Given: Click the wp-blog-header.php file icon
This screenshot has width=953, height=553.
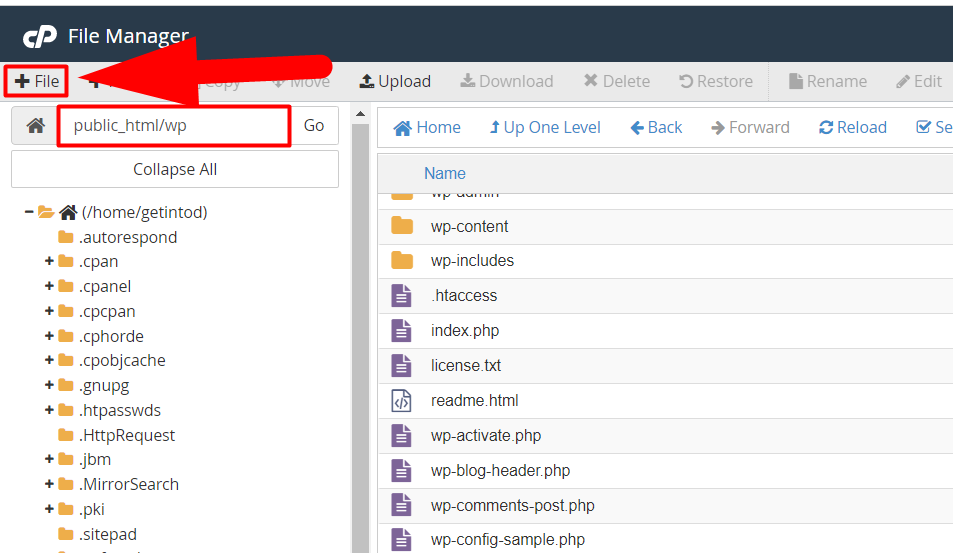Looking at the screenshot, I should (401, 470).
